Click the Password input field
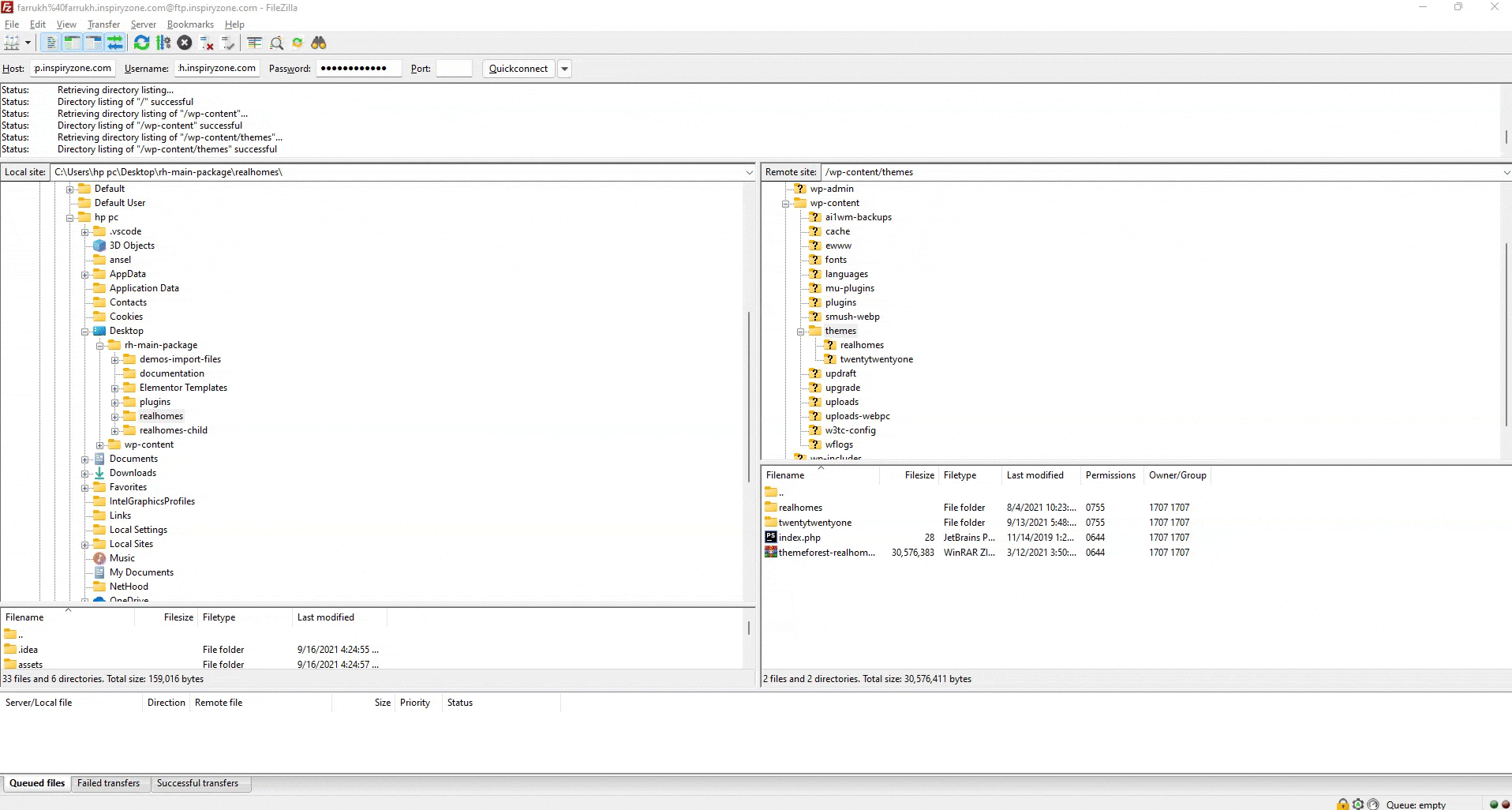 (x=358, y=69)
